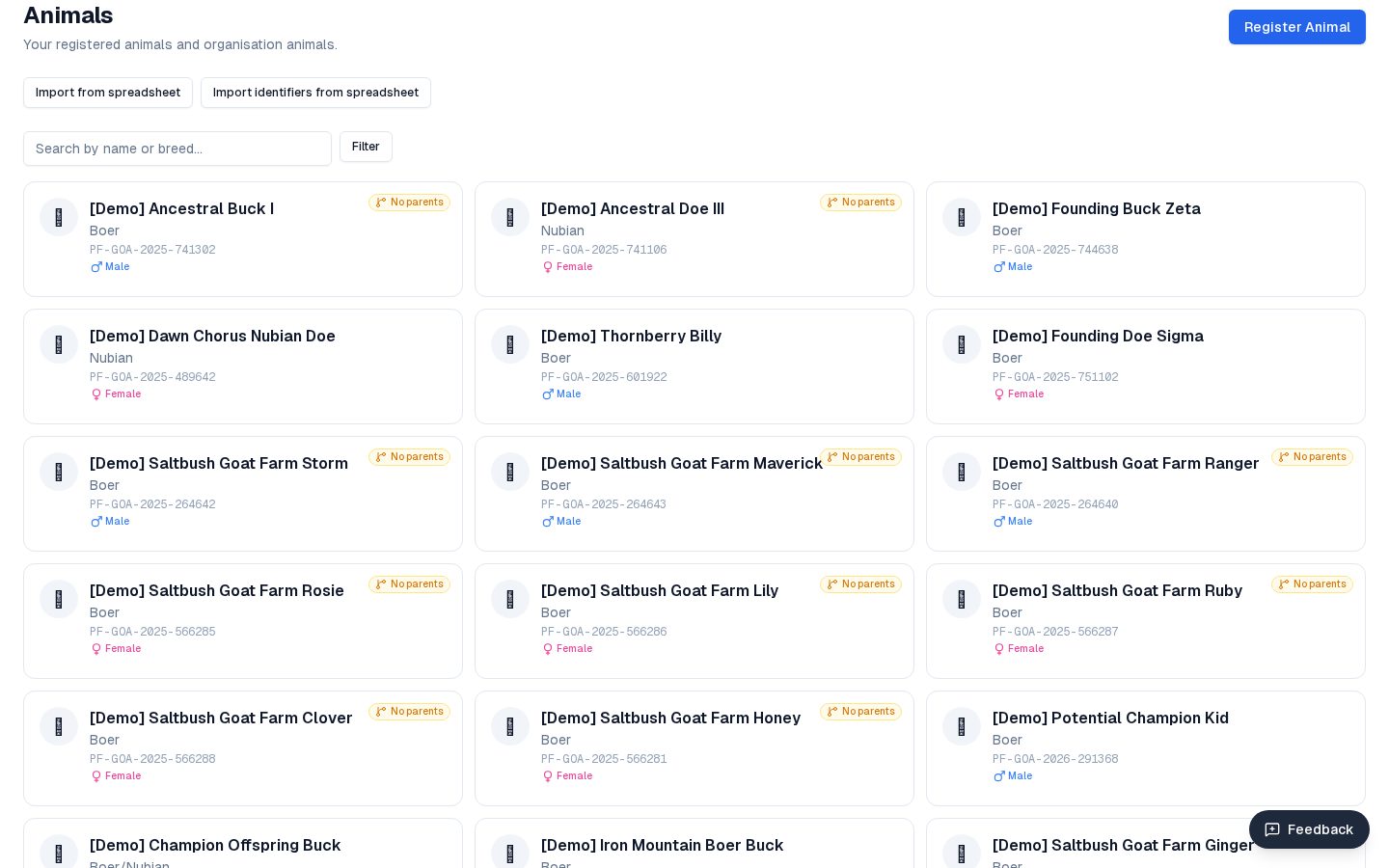Viewport: 1389px width, 868px height.
Task: Click the No parents badge on Founding Buck Zeta row card
Action: click(x=1312, y=203)
